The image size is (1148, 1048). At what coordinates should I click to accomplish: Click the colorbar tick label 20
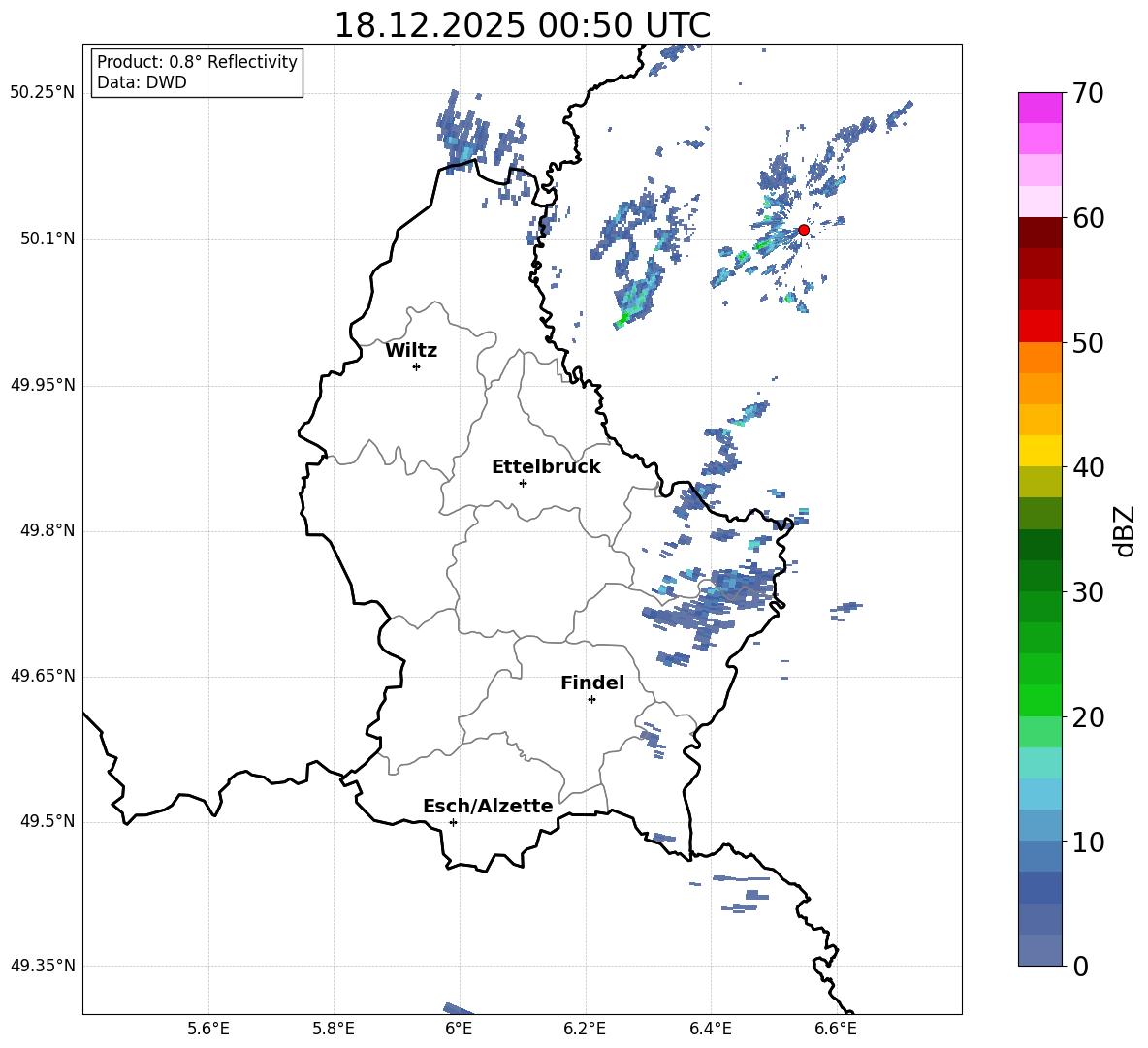1088,717
